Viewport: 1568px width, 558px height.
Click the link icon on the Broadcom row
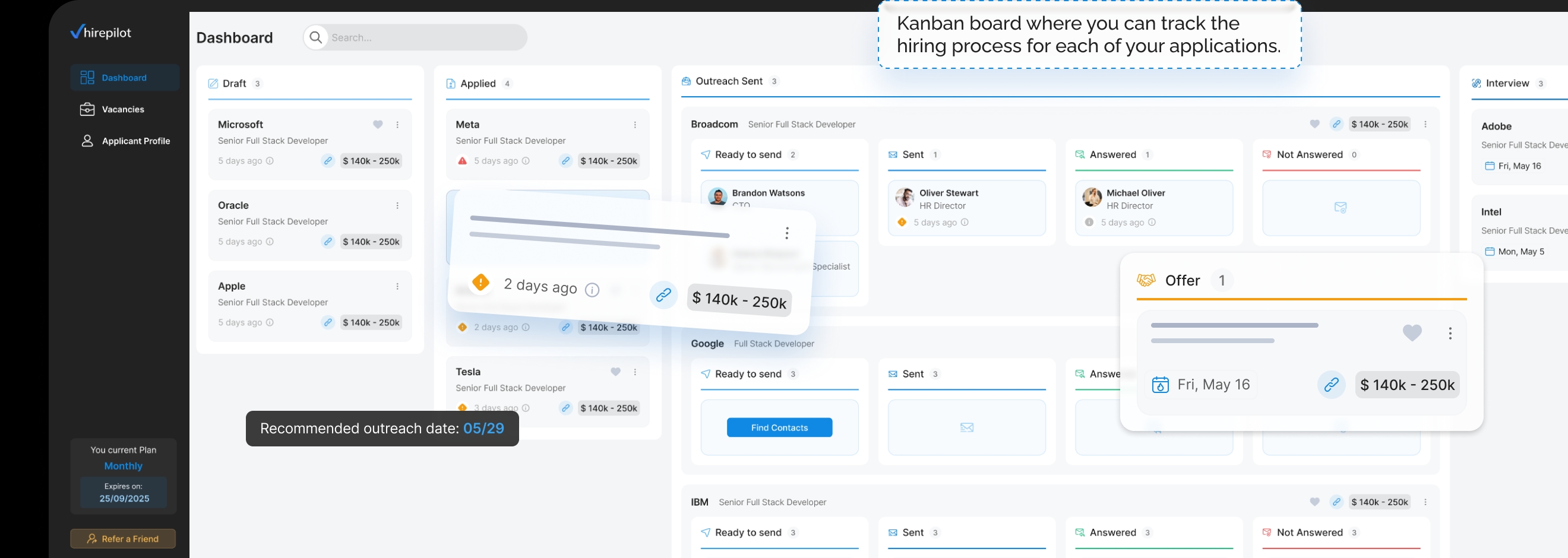pyautogui.click(x=1338, y=123)
